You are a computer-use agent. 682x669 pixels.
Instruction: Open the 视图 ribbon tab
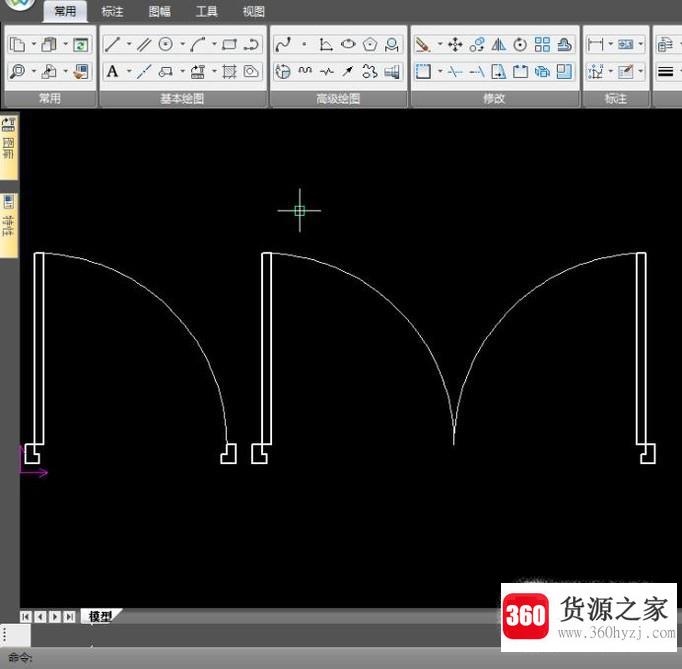(254, 11)
